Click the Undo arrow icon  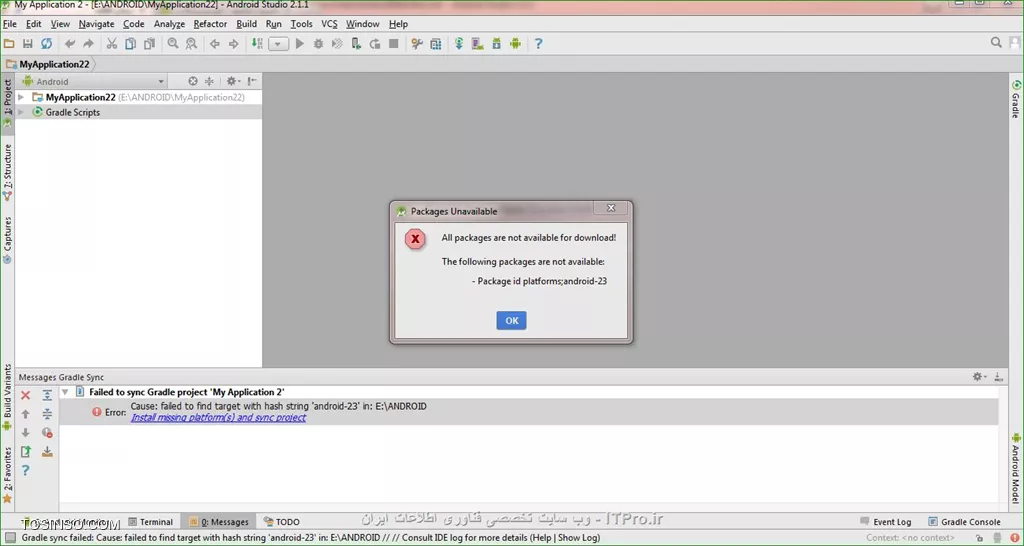(70, 44)
